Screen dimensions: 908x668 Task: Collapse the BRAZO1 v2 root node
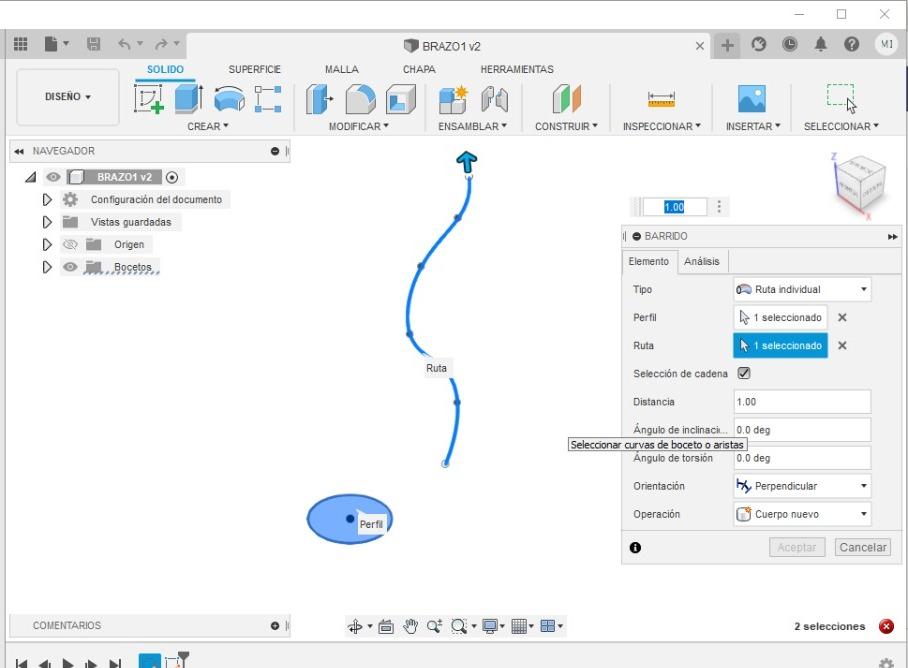click(x=31, y=177)
